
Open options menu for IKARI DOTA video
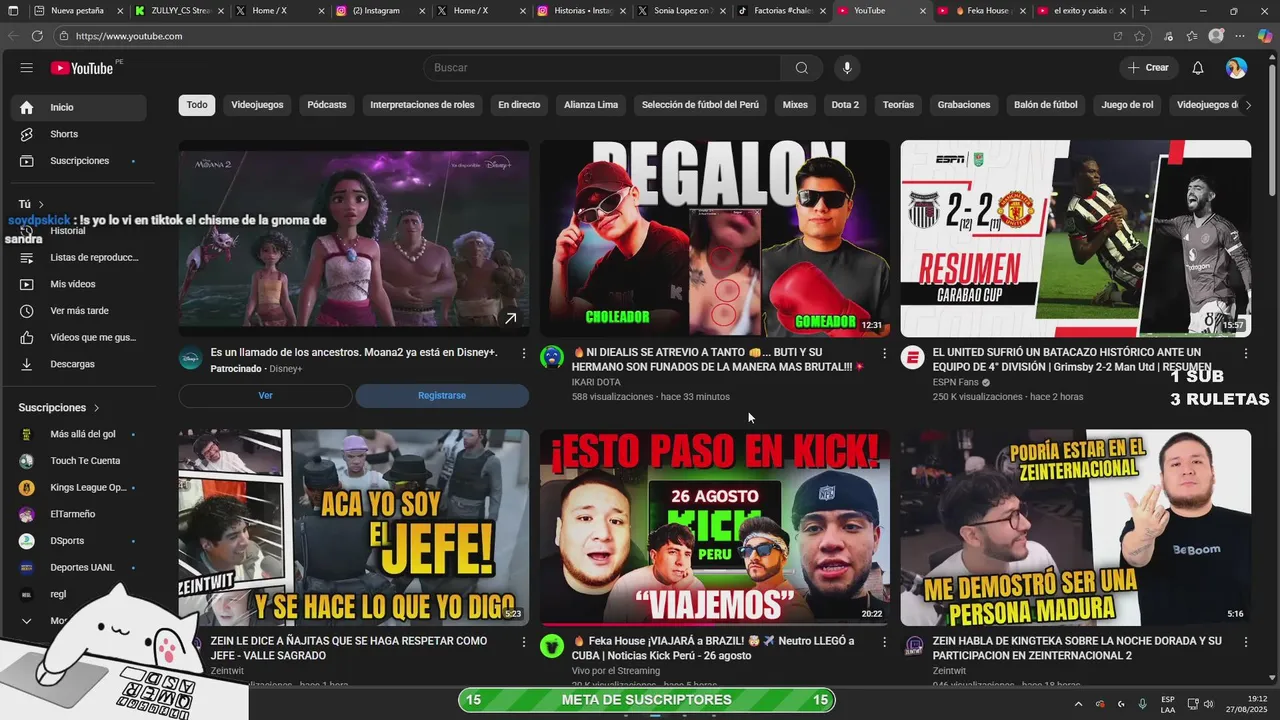pos(884,353)
